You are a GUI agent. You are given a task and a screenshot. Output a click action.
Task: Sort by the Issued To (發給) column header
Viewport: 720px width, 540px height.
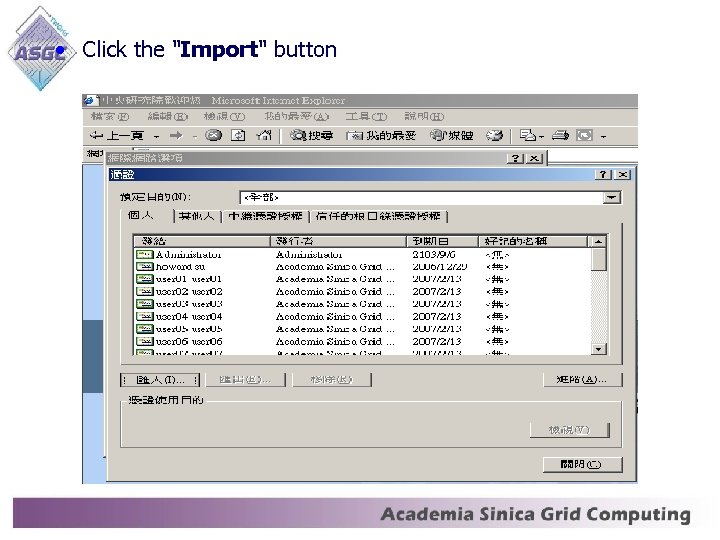point(202,241)
